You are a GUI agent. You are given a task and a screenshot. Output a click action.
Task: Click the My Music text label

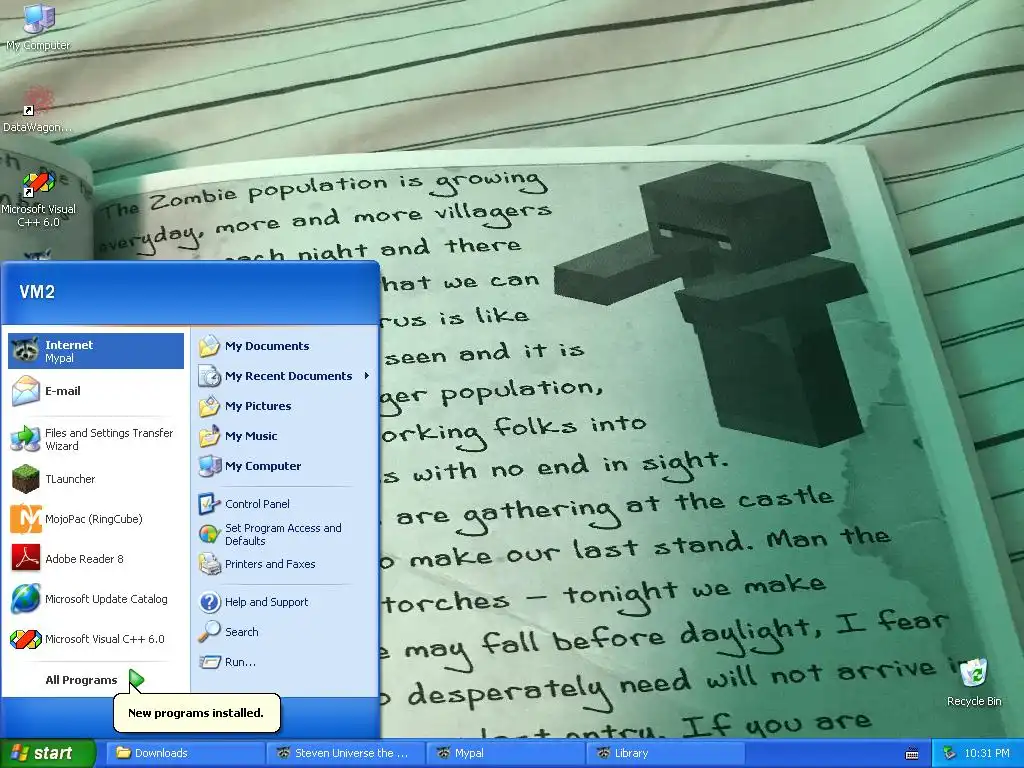[251, 436]
